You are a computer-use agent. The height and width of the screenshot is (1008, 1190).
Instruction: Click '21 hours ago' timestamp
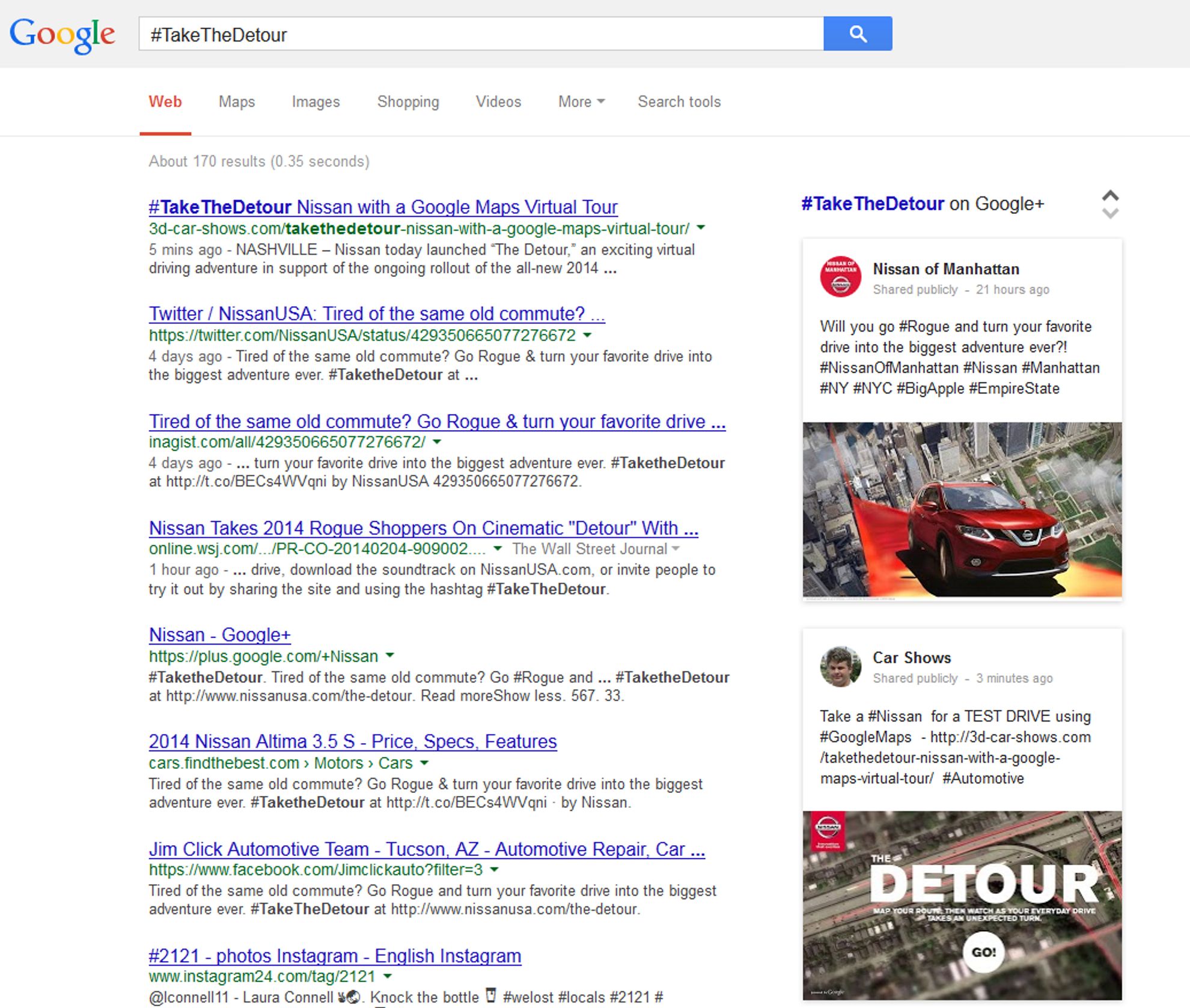(x=1013, y=290)
